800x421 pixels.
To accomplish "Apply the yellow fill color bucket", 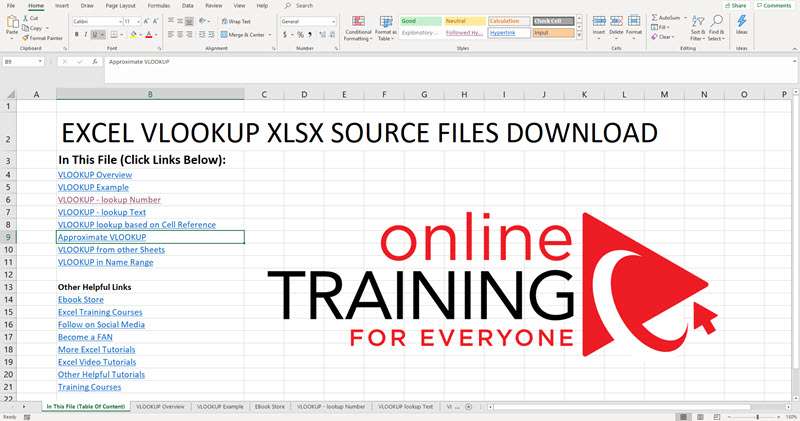I will point(133,35).
